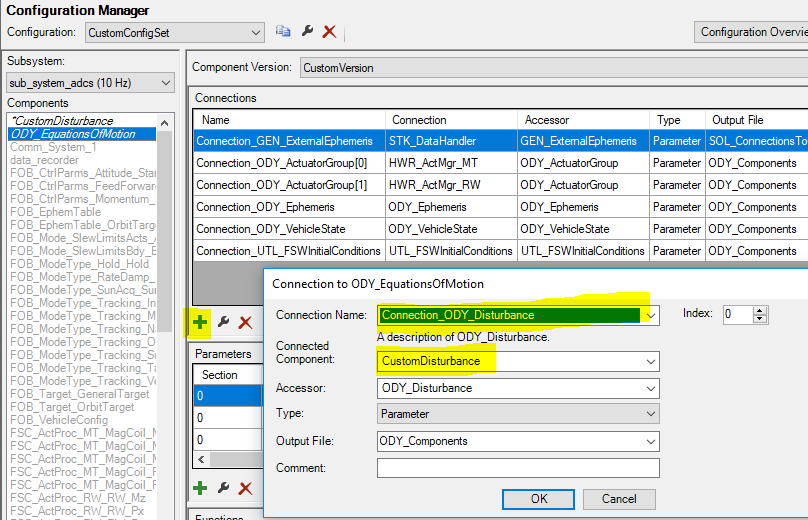Delete parameter with the lower red X
Viewport: 808px width, 520px height.
pyautogui.click(x=245, y=488)
